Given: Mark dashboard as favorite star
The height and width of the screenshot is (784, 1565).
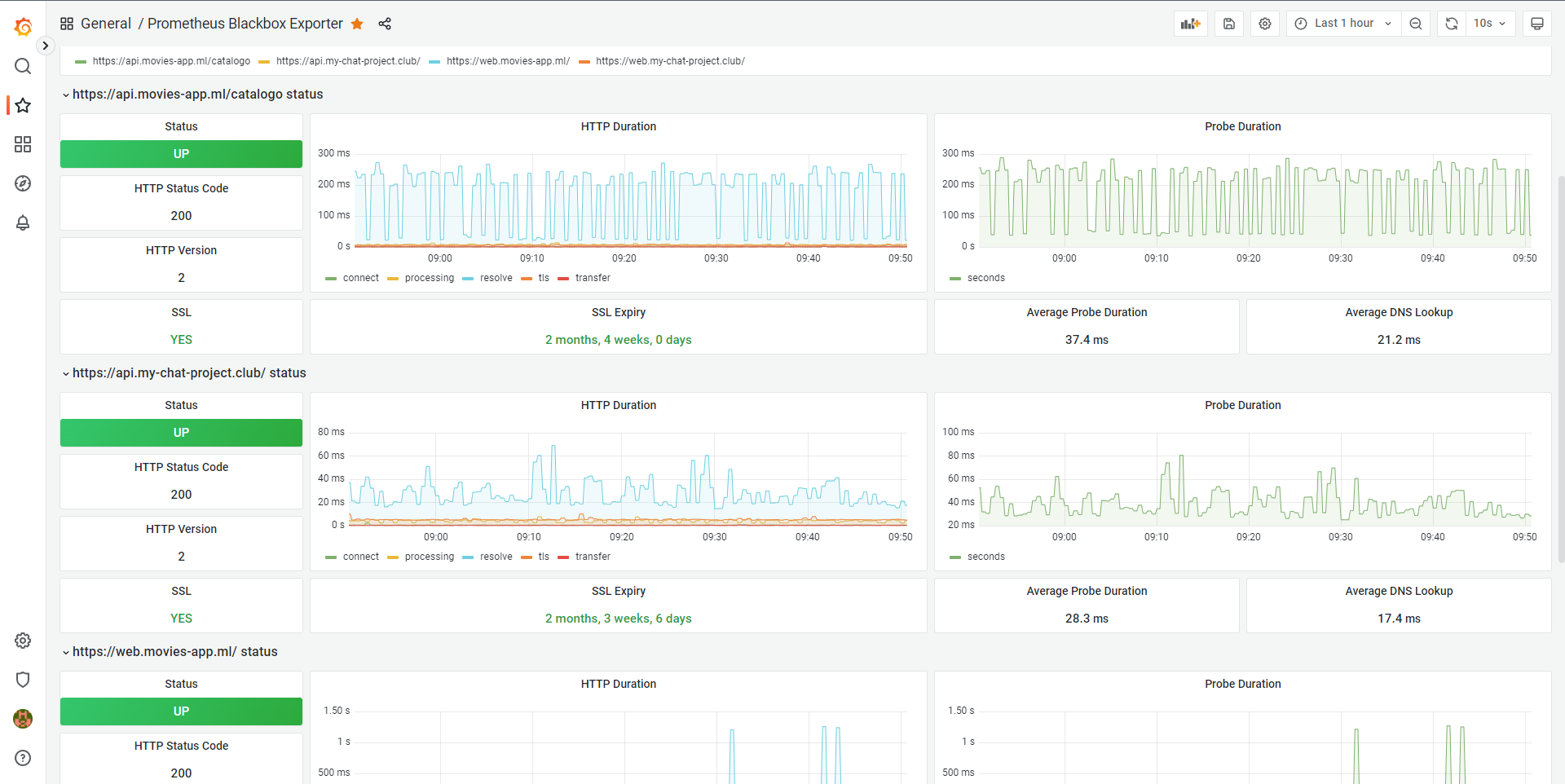Looking at the screenshot, I should pyautogui.click(x=357, y=24).
